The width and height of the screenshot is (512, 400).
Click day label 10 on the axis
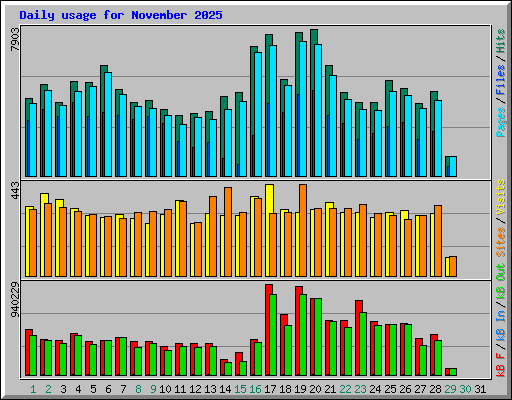click(165, 389)
